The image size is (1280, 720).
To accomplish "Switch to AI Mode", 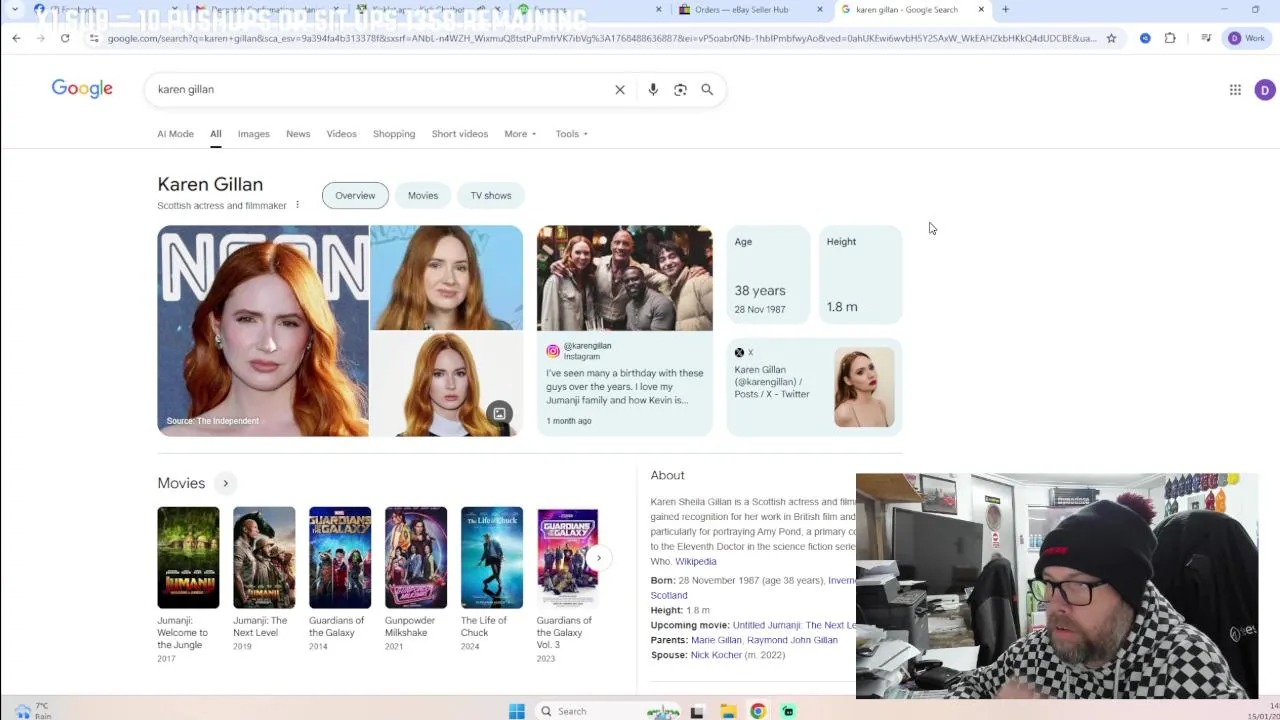I will coord(175,134).
